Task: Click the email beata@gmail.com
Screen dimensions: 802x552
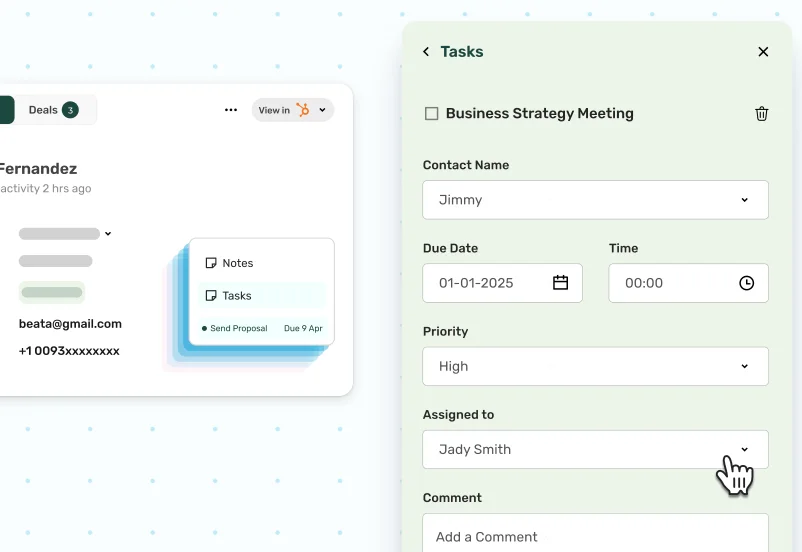Action: (x=70, y=324)
